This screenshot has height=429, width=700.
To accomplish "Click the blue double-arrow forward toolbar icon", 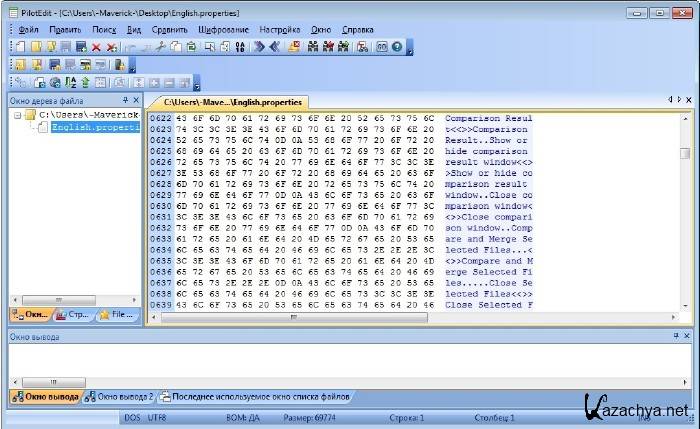I will 258,47.
